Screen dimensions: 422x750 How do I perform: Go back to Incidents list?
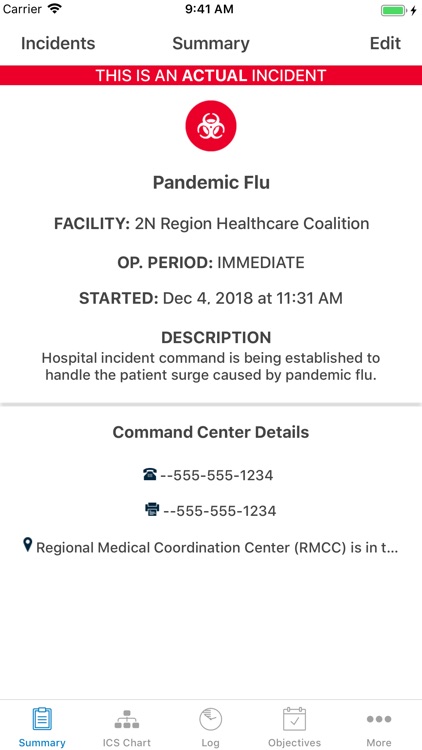(58, 44)
